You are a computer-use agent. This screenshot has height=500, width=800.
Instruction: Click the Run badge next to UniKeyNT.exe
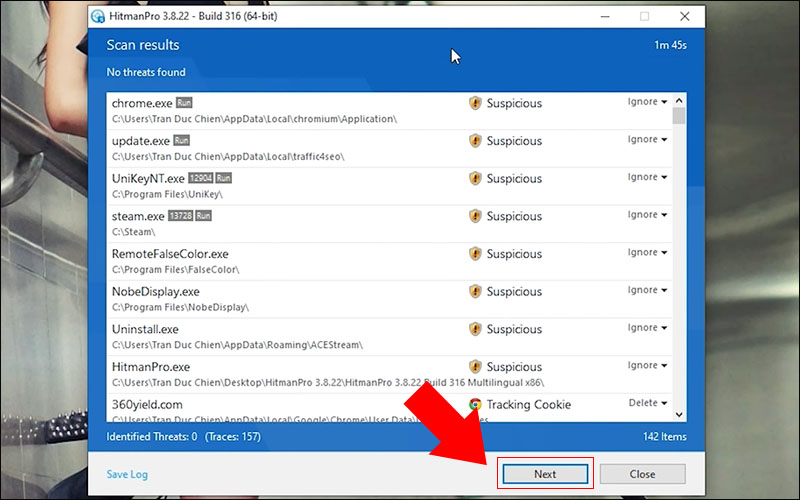pyautogui.click(x=223, y=178)
